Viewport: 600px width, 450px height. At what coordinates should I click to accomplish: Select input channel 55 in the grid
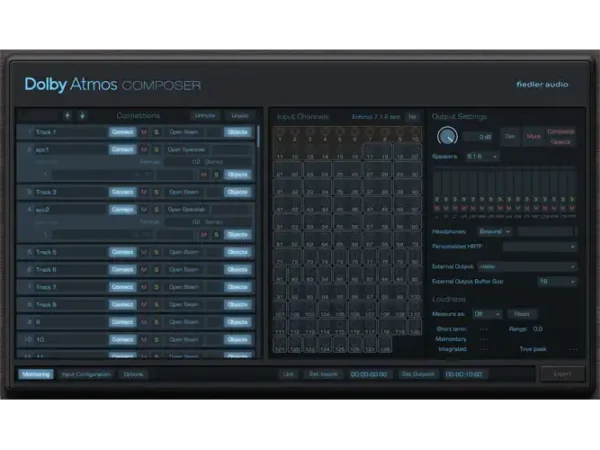coord(340,222)
